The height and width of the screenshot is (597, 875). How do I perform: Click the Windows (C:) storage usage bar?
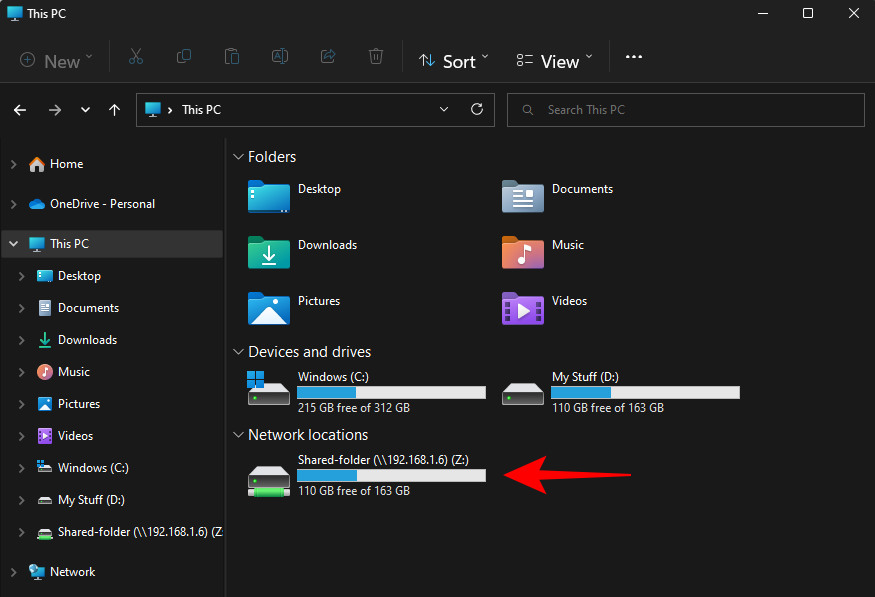click(x=391, y=392)
